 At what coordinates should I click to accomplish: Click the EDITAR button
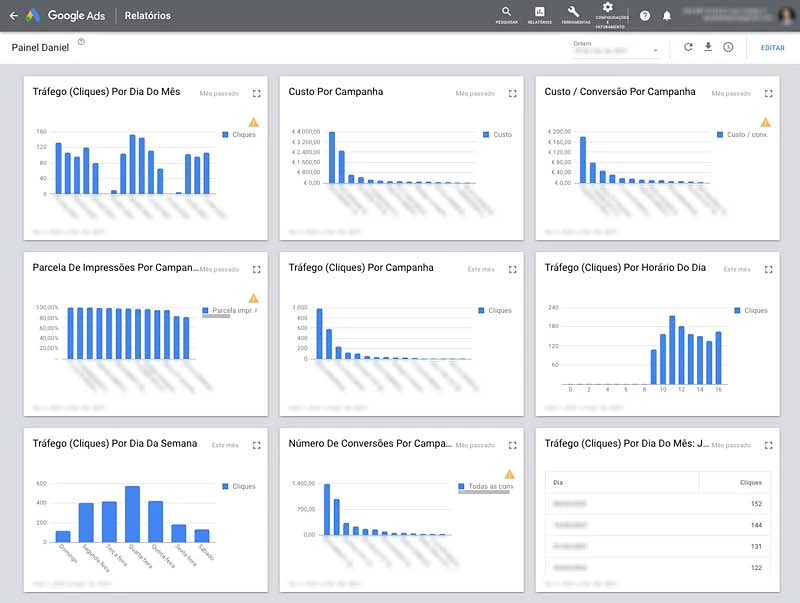pos(772,47)
